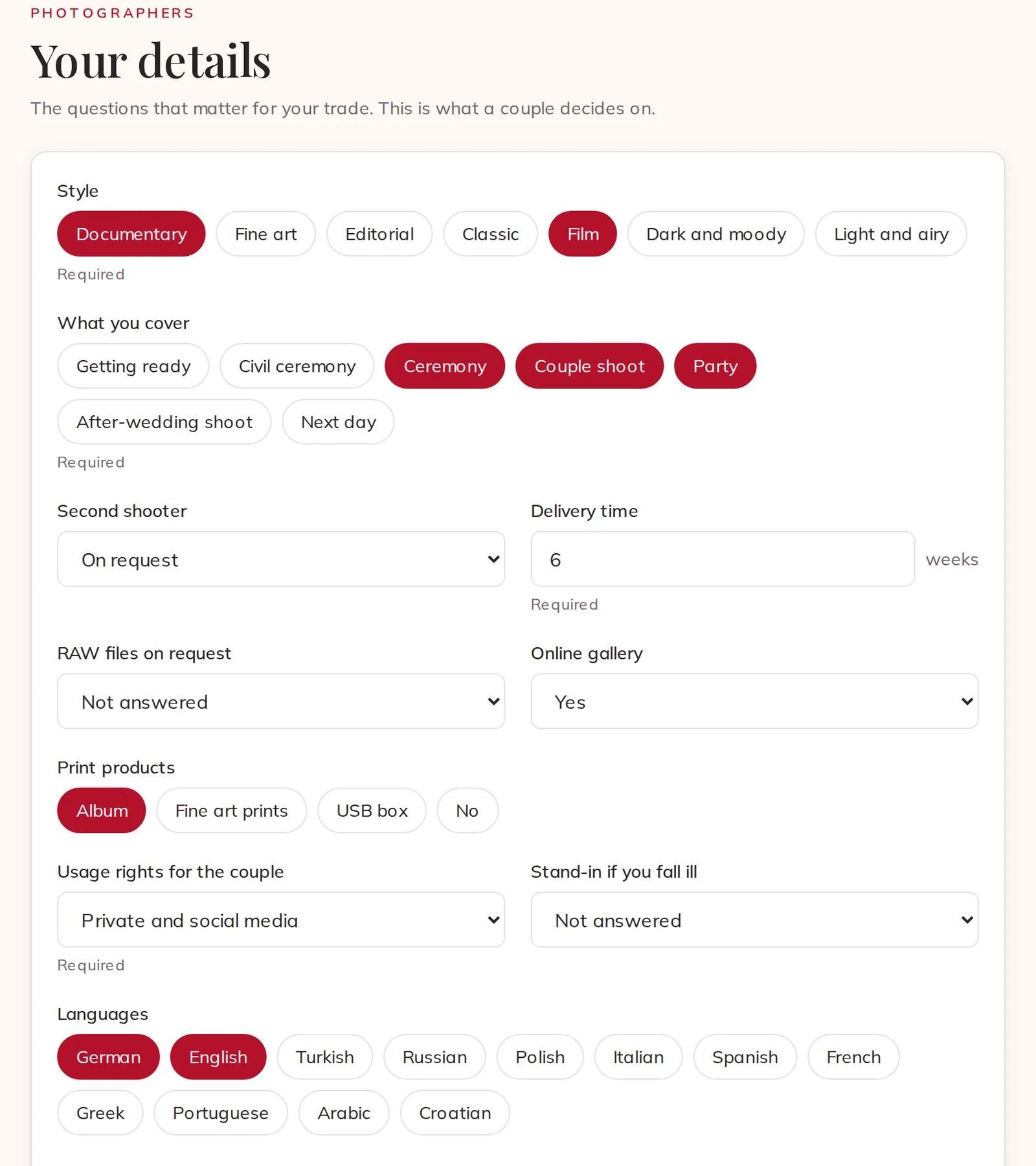
Task: Click the Delivery time weeks input field
Action: click(723, 560)
